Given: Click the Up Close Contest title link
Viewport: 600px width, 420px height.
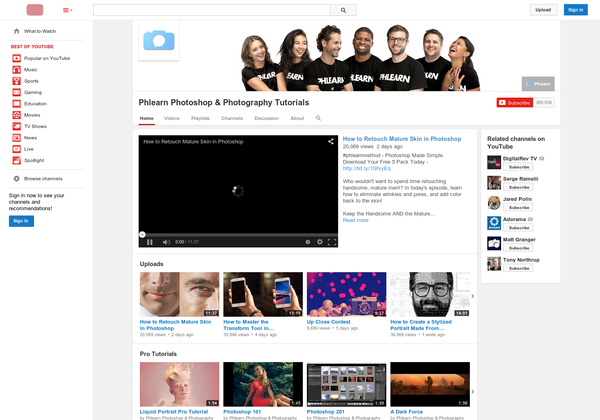Looking at the screenshot, I should pos(328,322).
